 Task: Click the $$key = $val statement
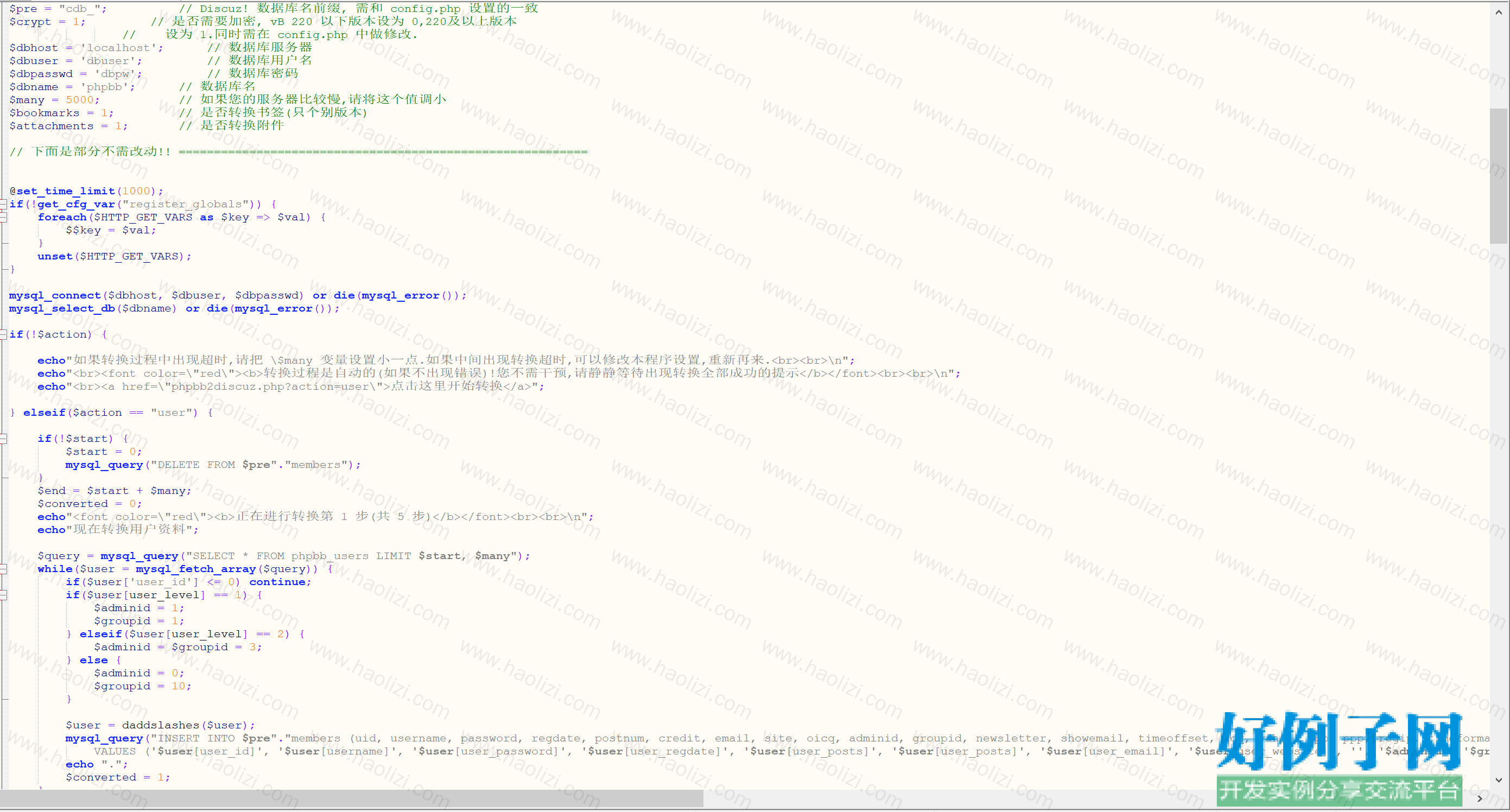[x=111, y=230]
